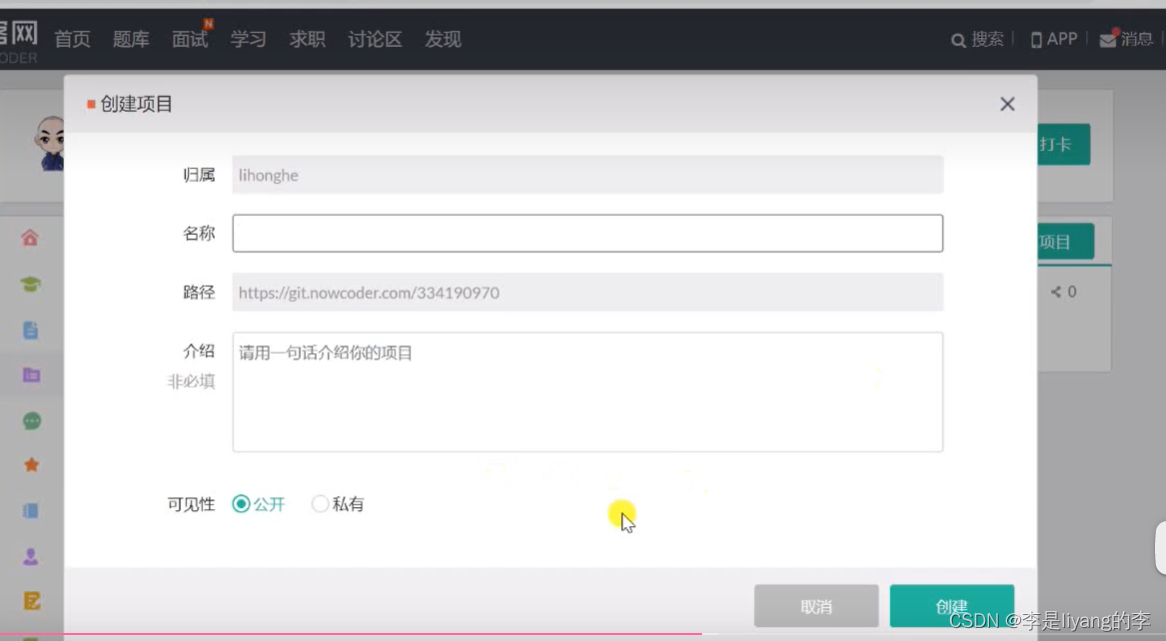
Task: Click the orange star sidebar icon
Action: coord(31,466)
